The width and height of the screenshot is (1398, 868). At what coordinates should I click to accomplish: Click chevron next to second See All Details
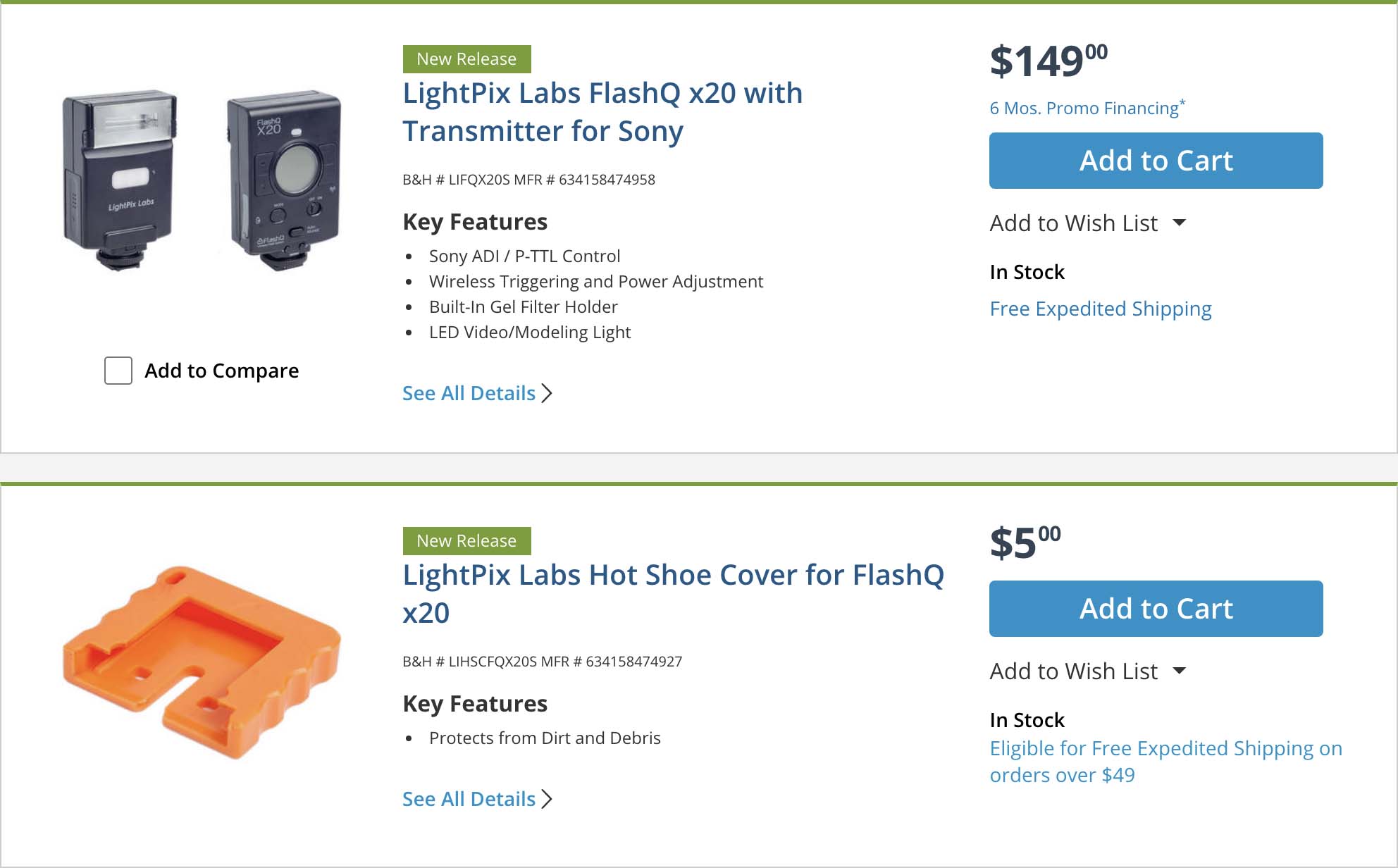547,799
